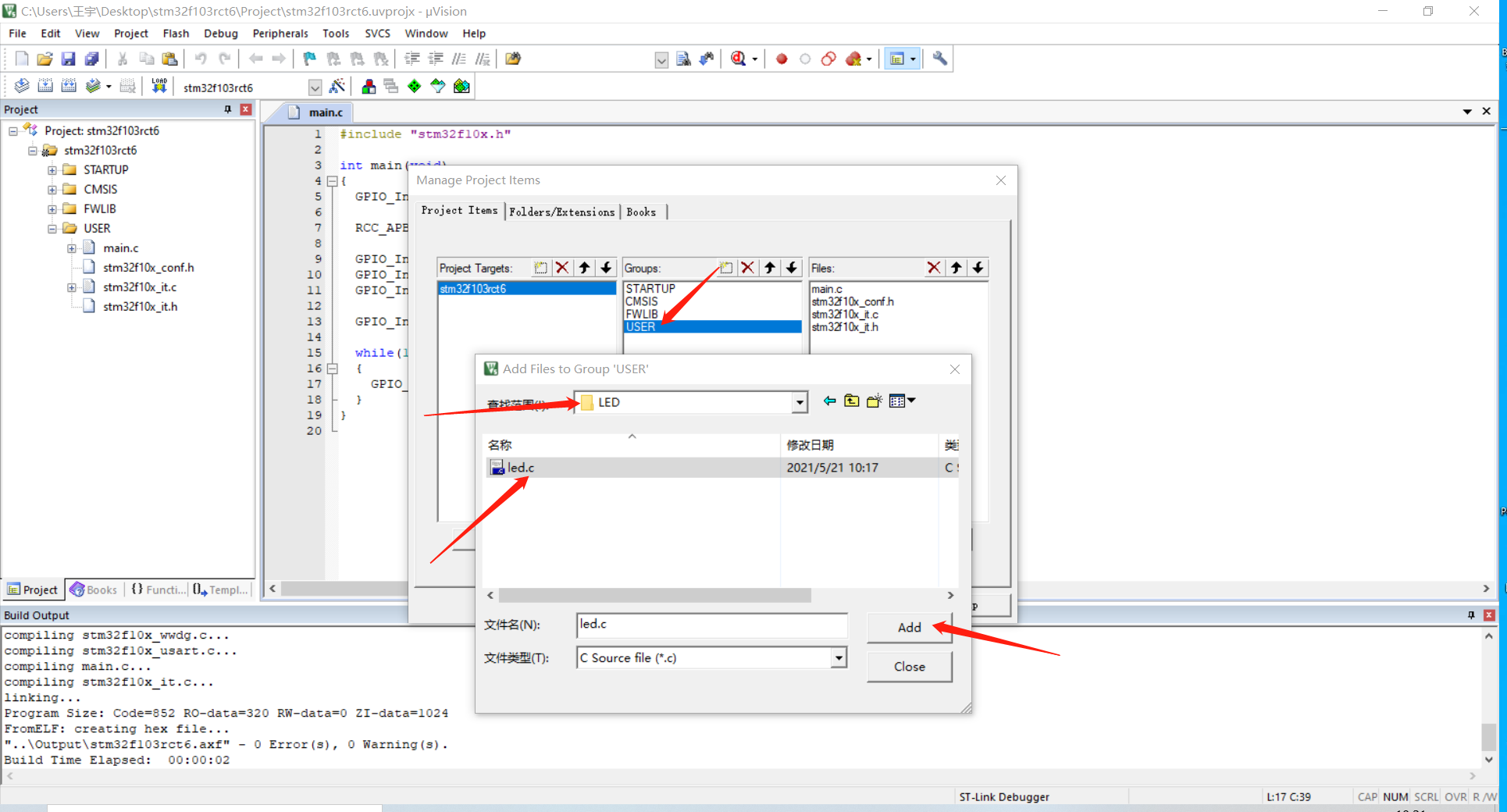Select stm32f10x_it.c in the project tree
This screenshot has width=1507, height=812.
click(x=140, y=287)
